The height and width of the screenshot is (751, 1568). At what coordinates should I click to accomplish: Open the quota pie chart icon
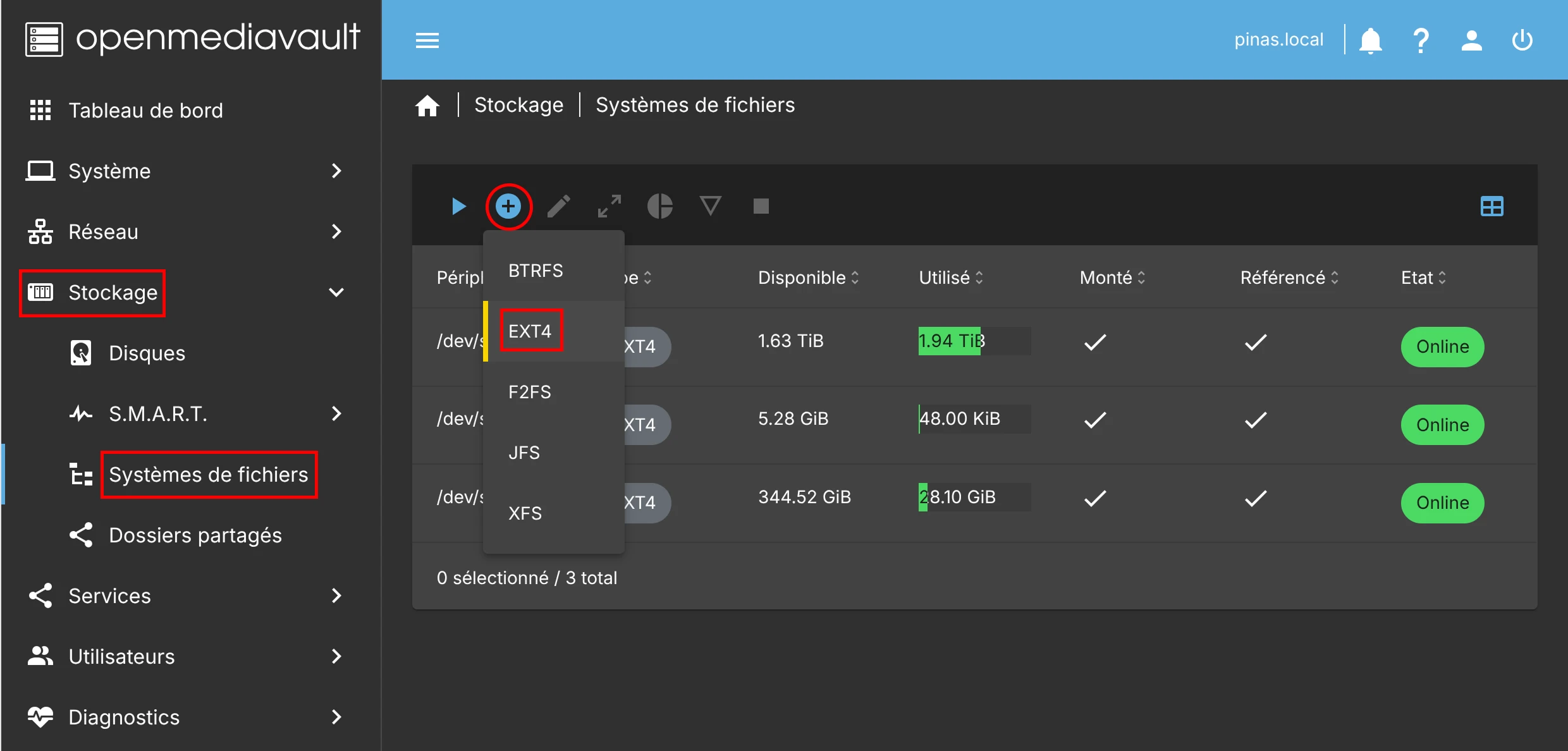coord(660,206)
